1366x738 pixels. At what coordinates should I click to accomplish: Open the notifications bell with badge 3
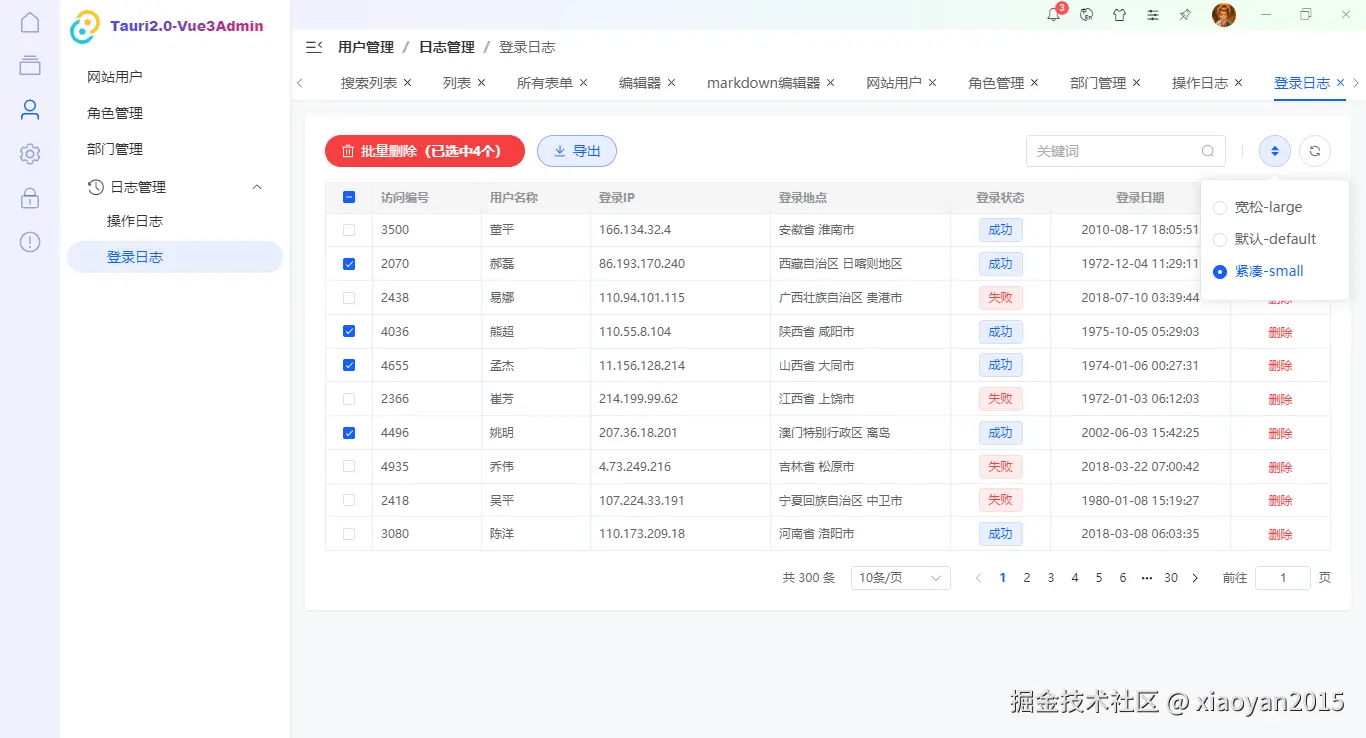pyautogui.click(x=1053, y=14)
